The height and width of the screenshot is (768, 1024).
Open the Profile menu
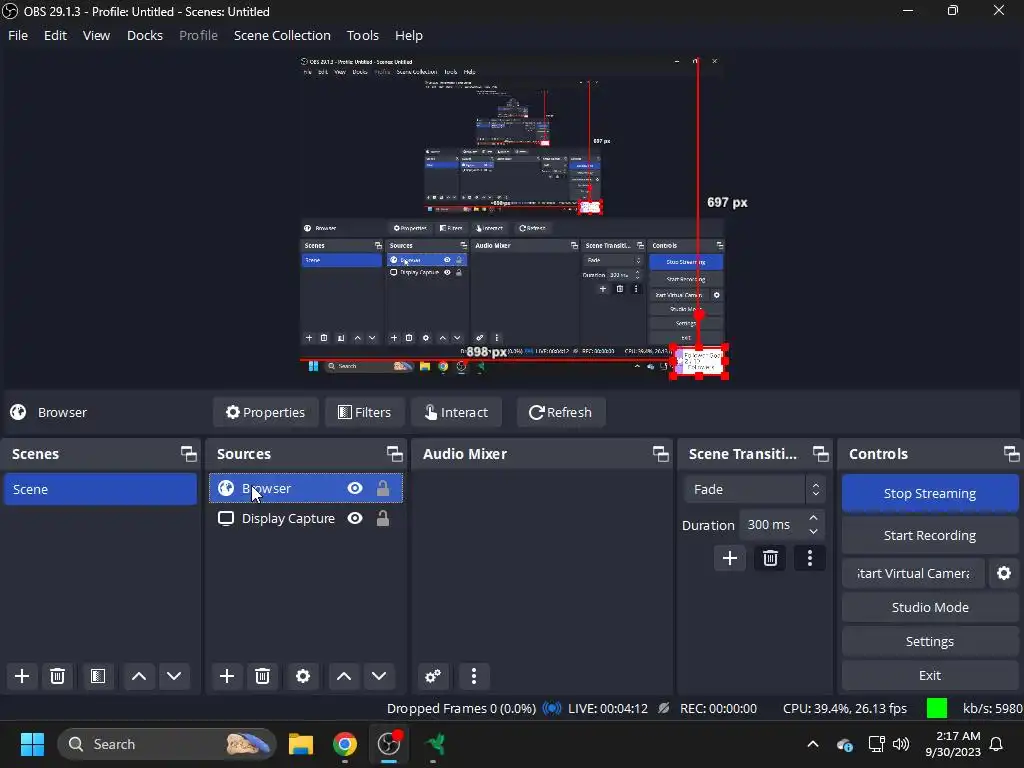(x=198, y=35)
